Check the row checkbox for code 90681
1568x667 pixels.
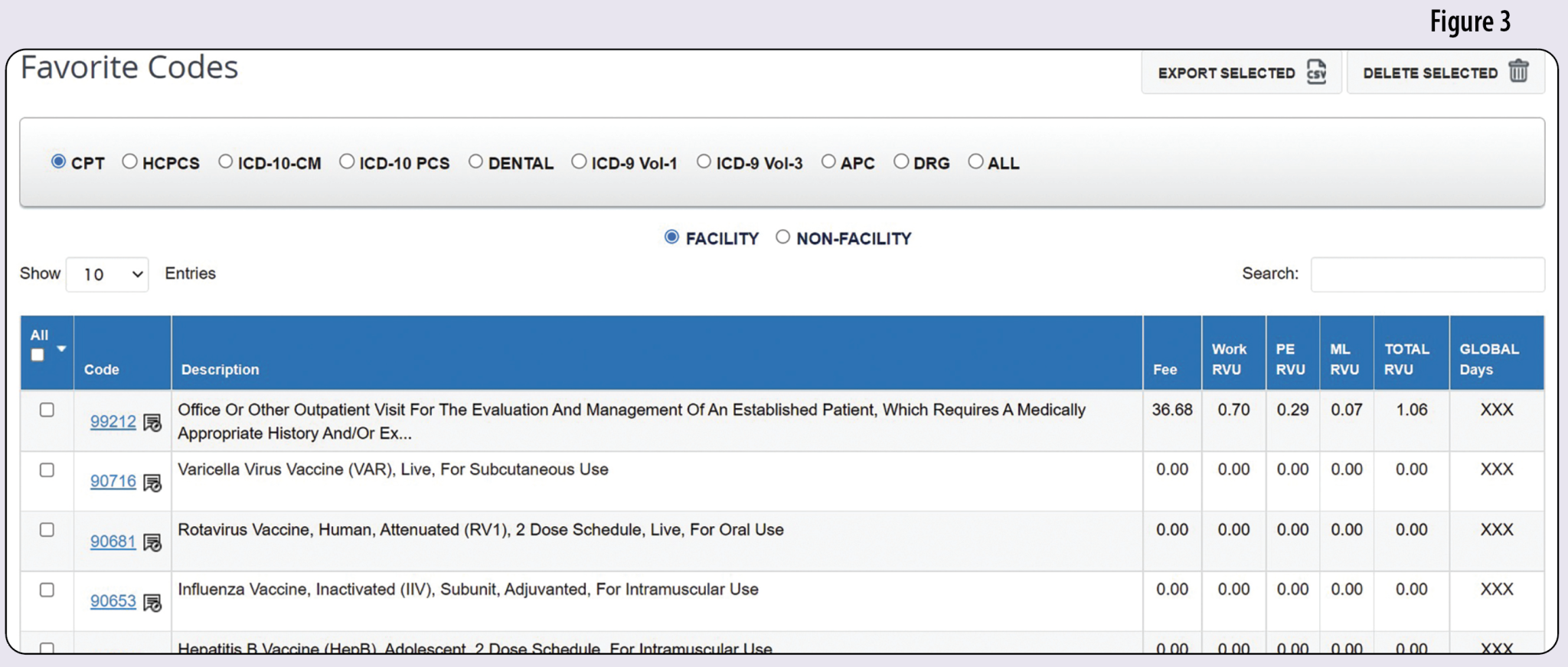(x=47, y=529)
